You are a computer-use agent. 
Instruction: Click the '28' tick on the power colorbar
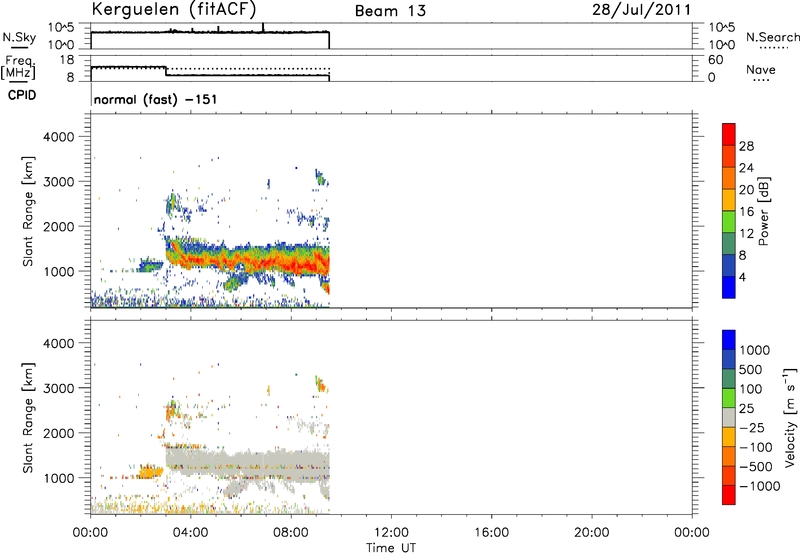click(746, 146)
